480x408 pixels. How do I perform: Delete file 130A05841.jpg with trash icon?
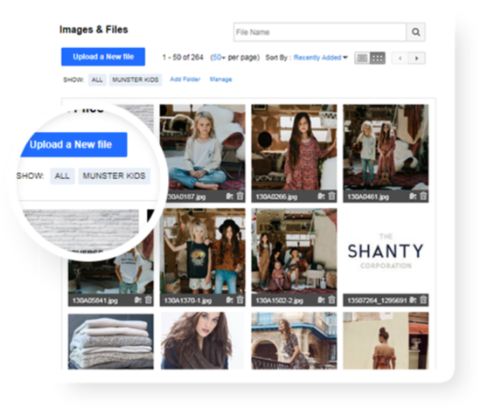[148, 300]
